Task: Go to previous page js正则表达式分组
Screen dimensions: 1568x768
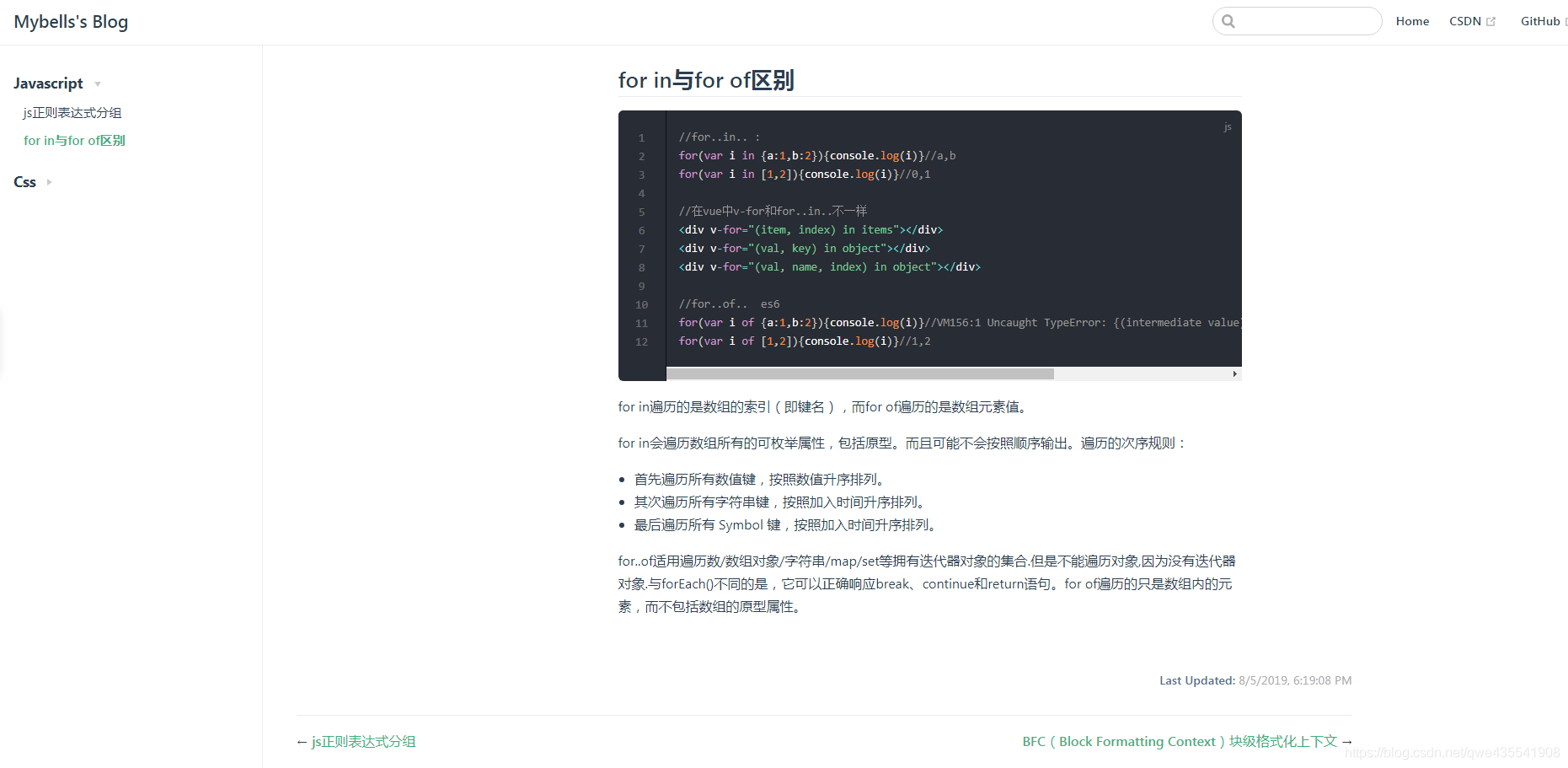Action: 363,742
